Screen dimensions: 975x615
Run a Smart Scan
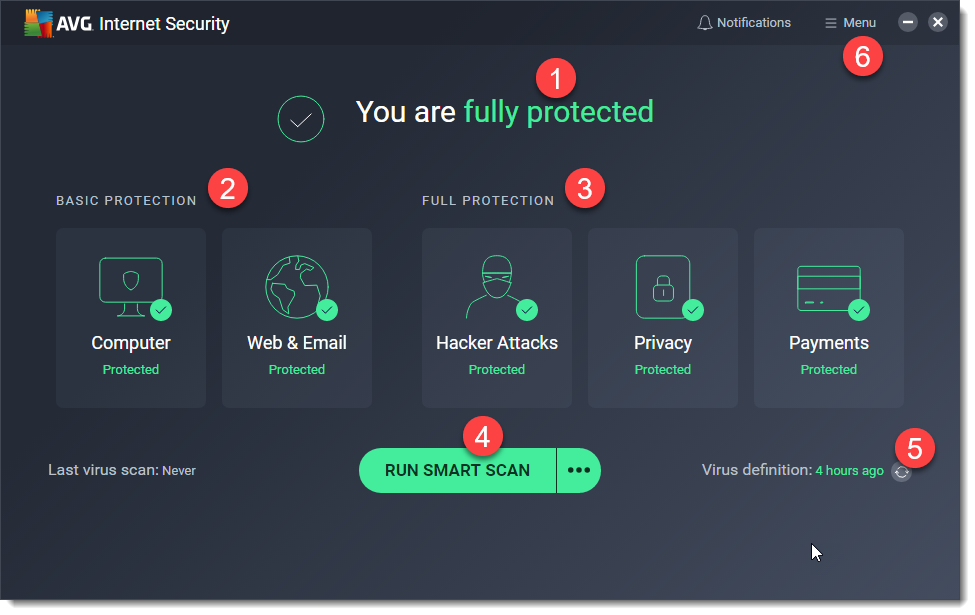pyautogui.click(x=457, y=470)
